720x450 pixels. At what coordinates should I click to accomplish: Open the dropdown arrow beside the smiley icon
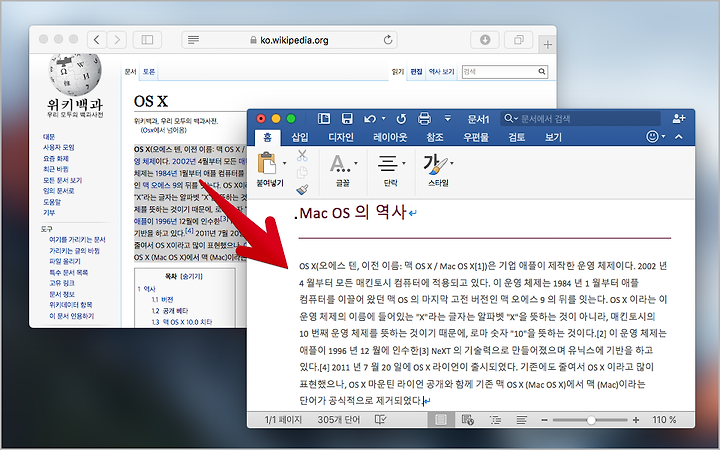663,137
